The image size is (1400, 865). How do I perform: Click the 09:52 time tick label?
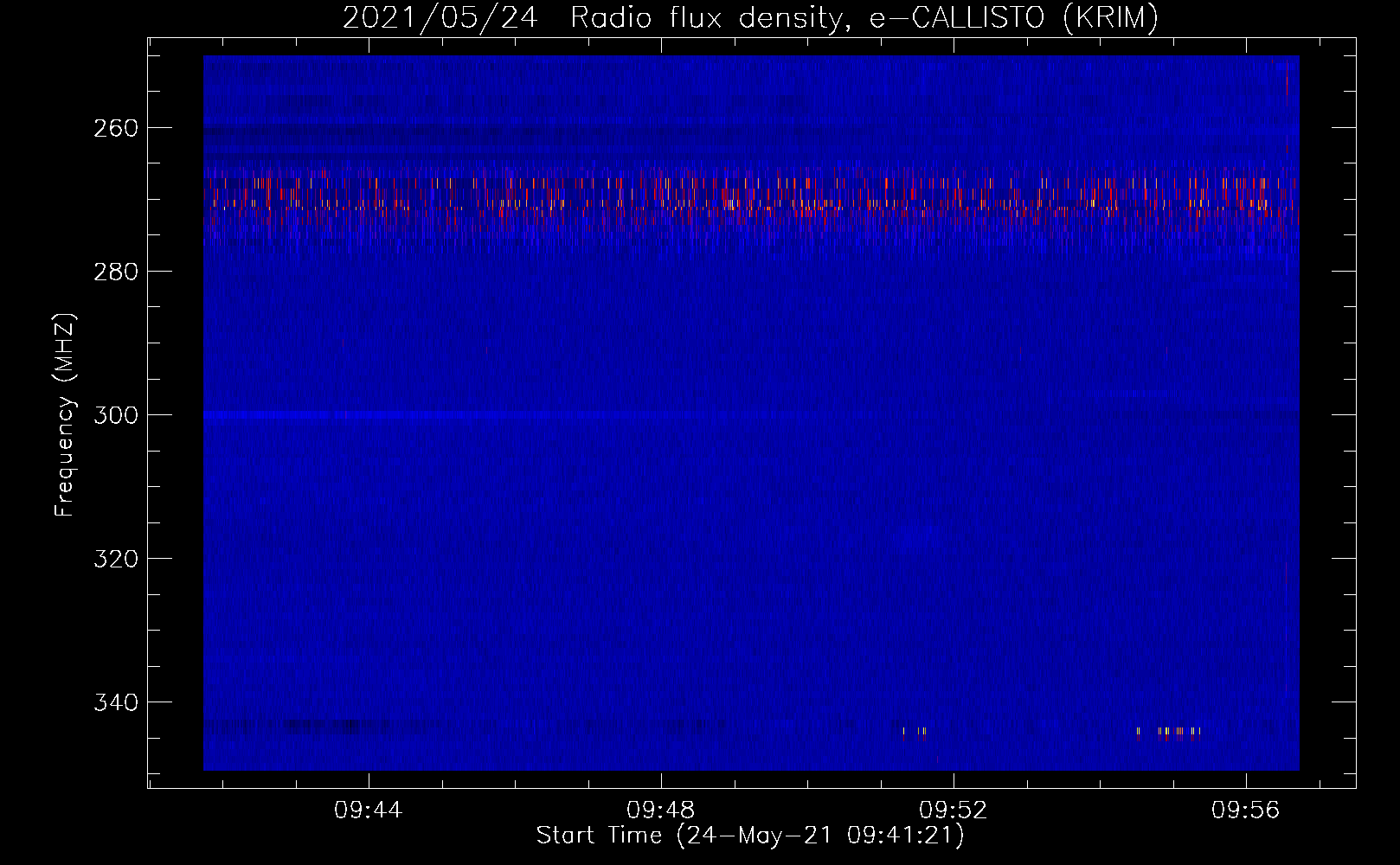pyautogui.click(x=954, y=811)
